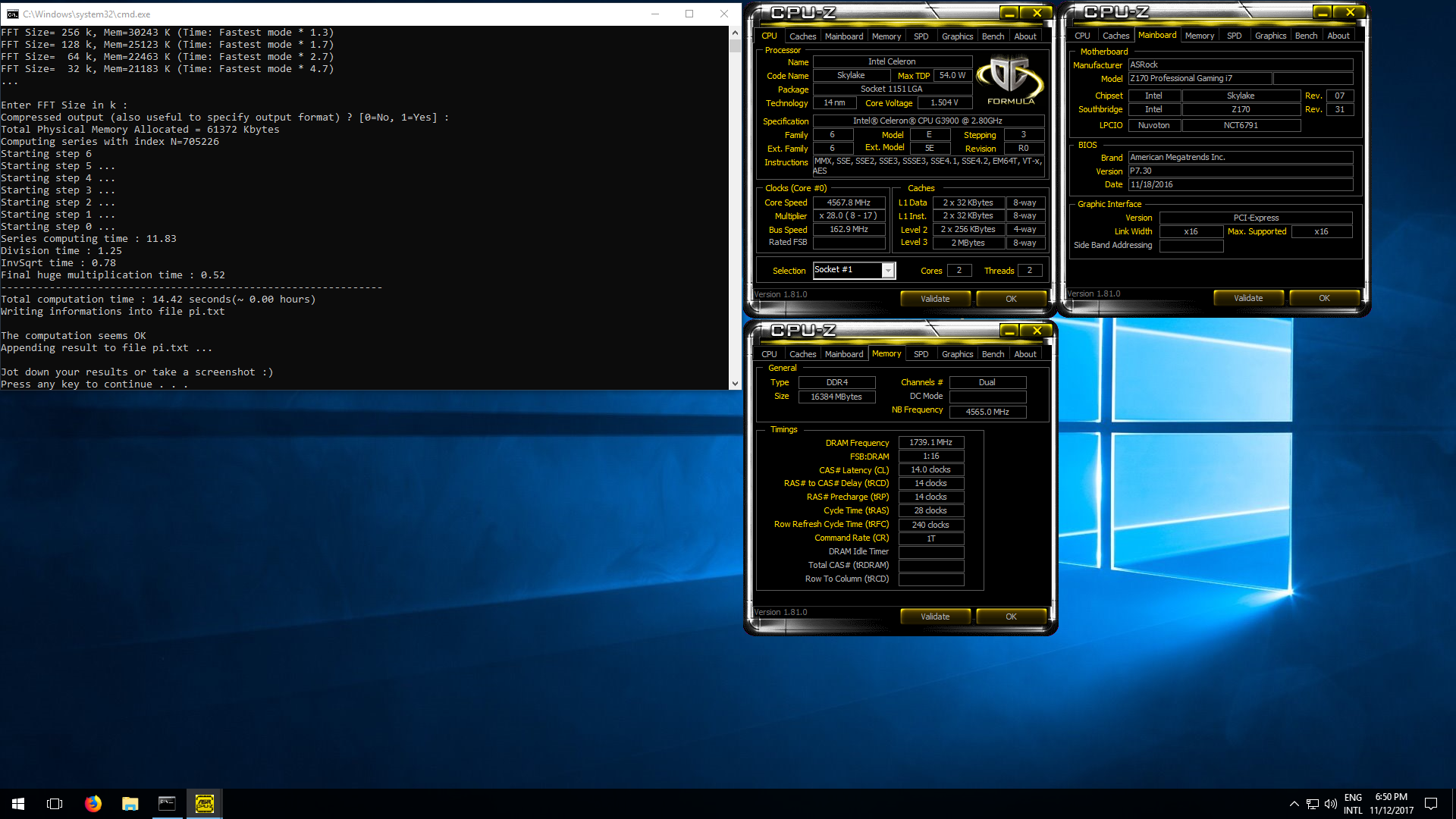
Task: Click Validate in CPU tab window
Action: (935, 299)
